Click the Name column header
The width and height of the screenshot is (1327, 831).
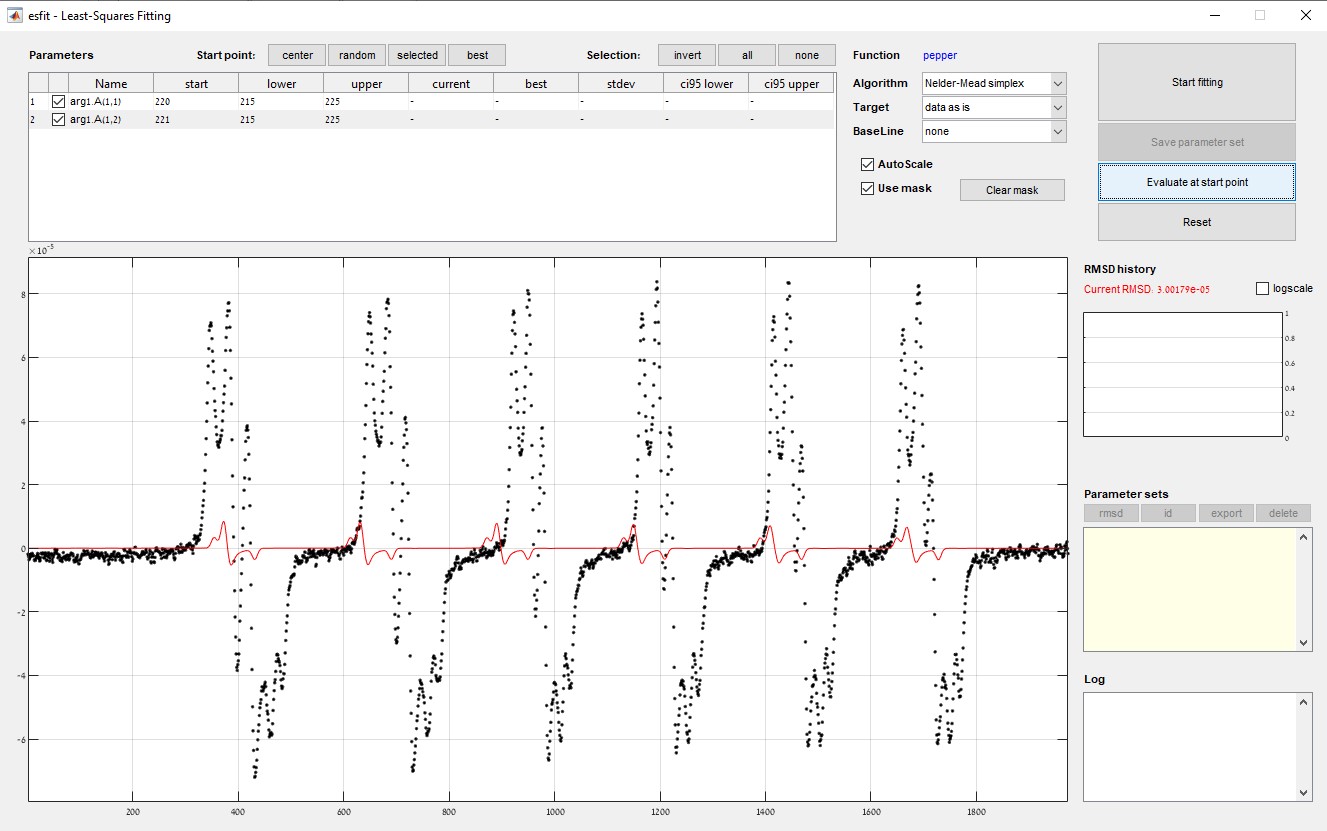click(x=111, y=83)
